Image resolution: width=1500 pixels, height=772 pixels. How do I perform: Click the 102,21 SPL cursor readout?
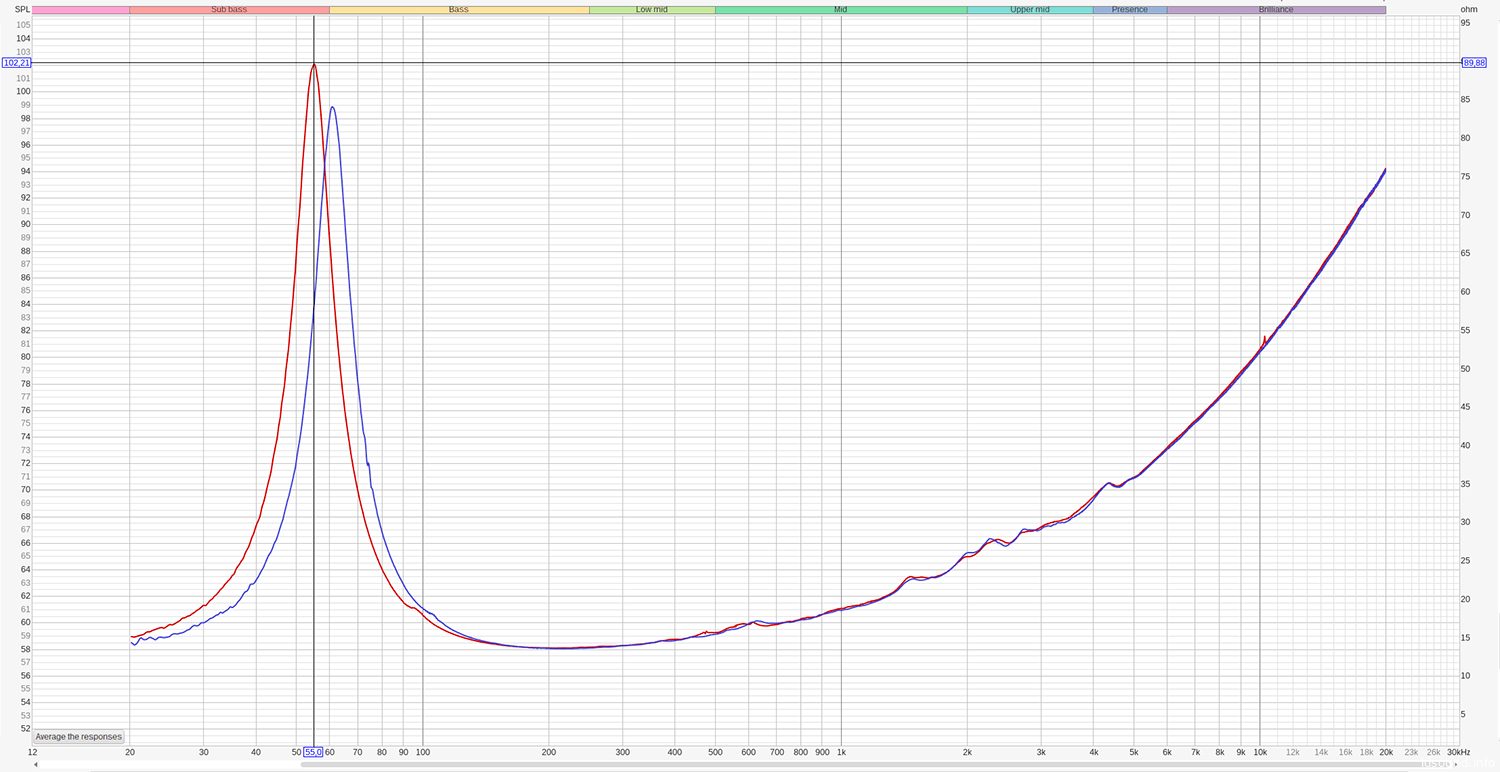(17, 63)
